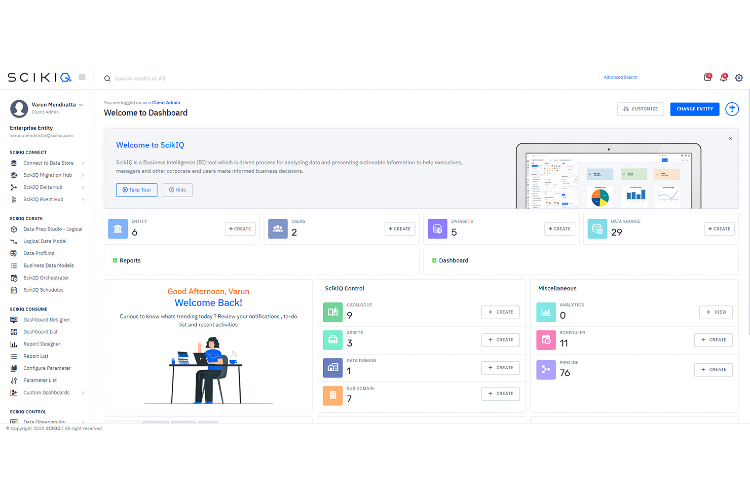750x500 pixels.
Task: Click the Hide button in welcome banner
Action: click(177, 189)
